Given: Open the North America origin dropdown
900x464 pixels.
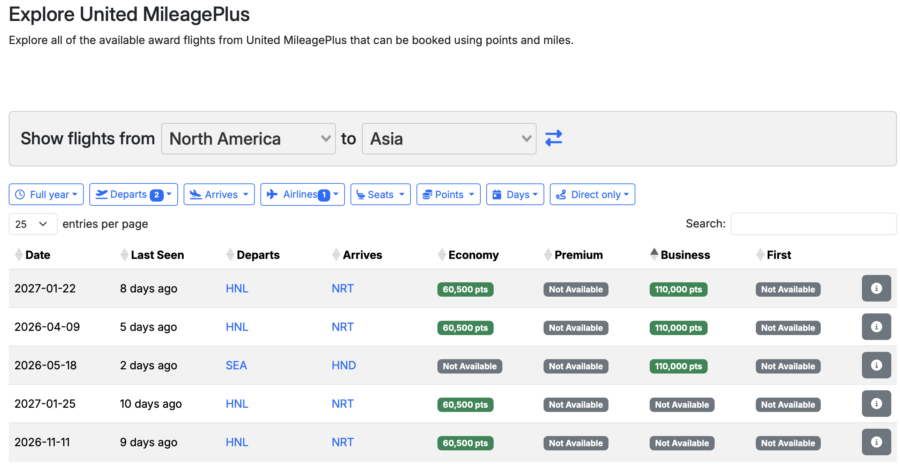Looking at the screenshot, I should click(248, 138).
